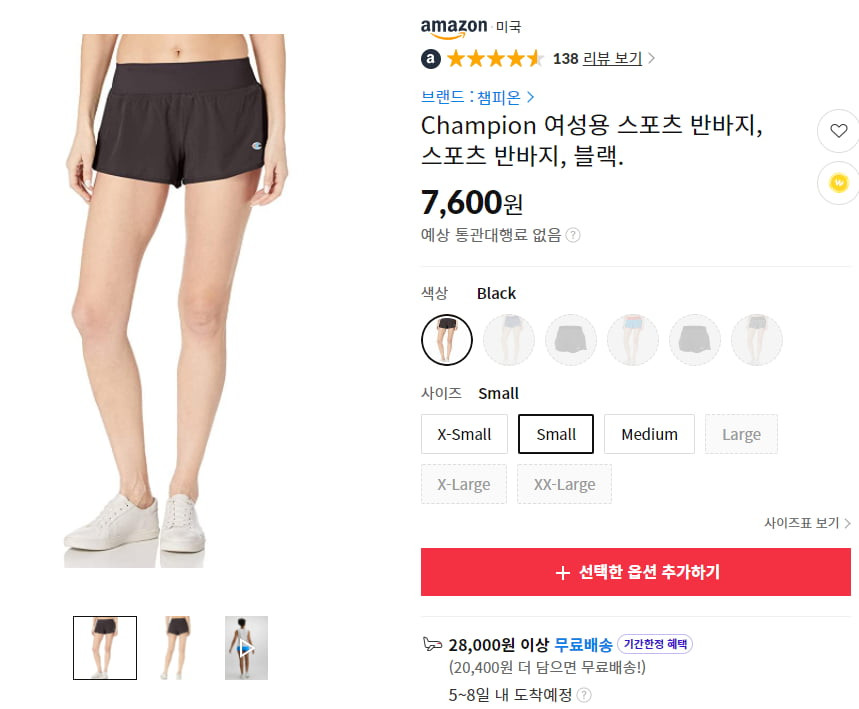Image resolution: width=859 pixels, height=709 pixels.
Task: Click the heart wishlist icon
Action: click(838, 130)
